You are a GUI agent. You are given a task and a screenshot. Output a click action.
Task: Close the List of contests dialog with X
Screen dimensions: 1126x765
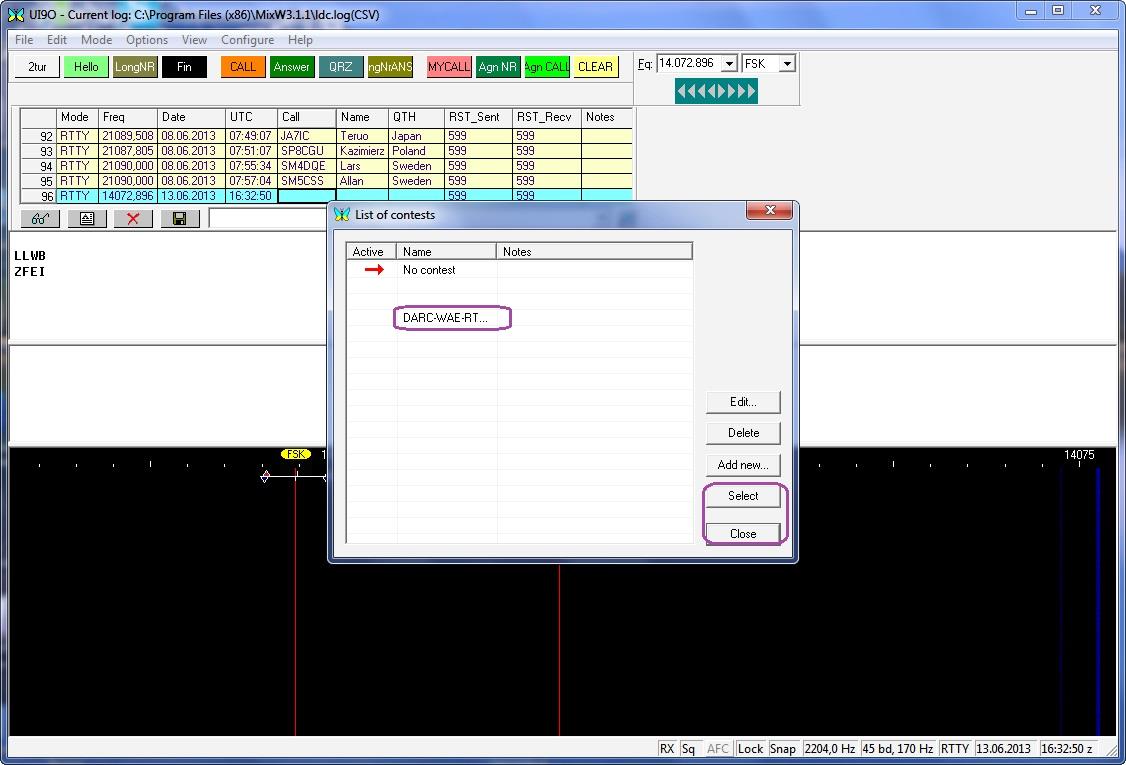point(770,211)
